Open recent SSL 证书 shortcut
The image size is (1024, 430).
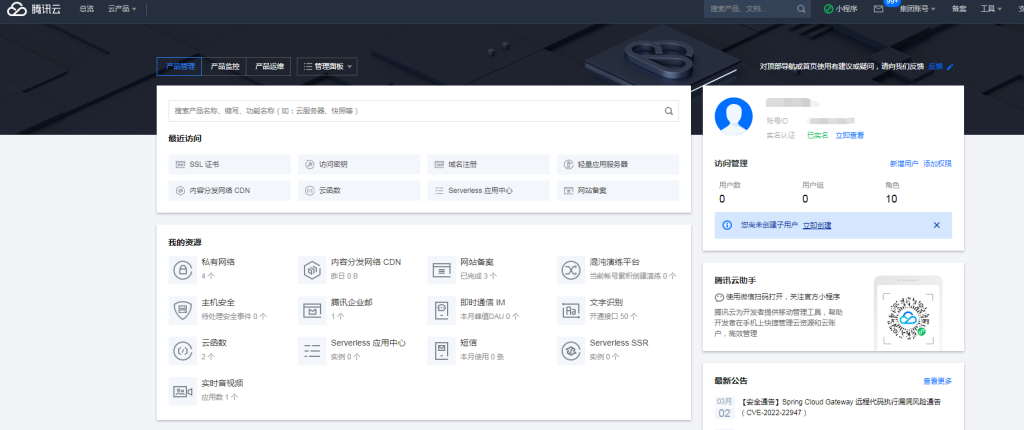pyautogui.click(x=229, y=165)
